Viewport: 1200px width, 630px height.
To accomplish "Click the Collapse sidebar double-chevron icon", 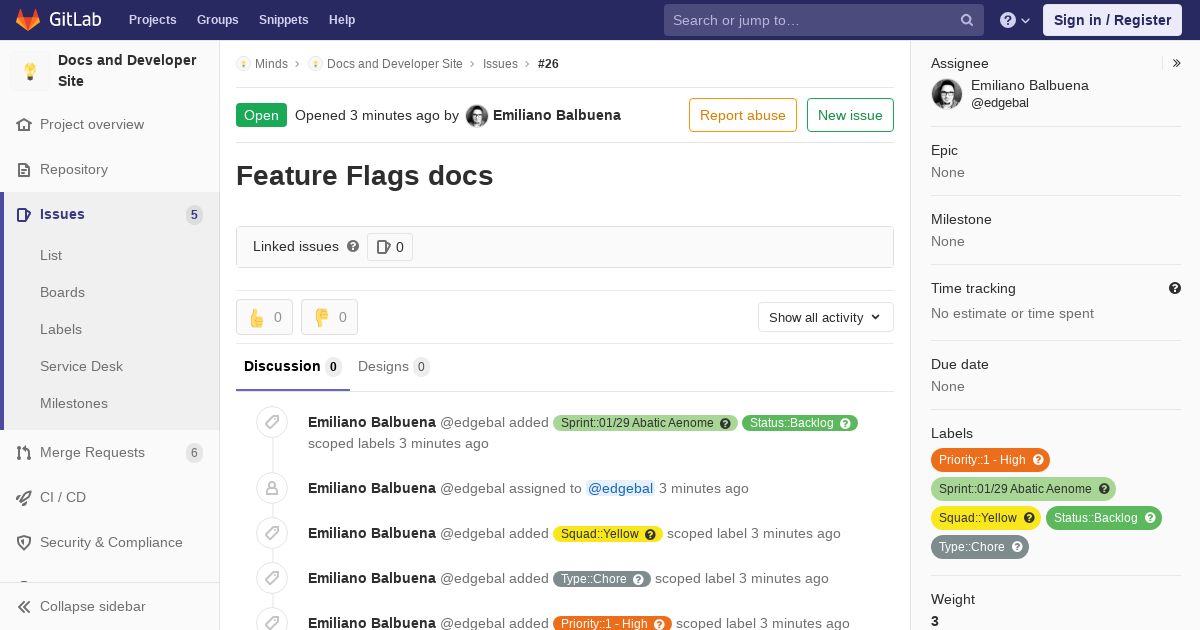I will coord(24,607).
